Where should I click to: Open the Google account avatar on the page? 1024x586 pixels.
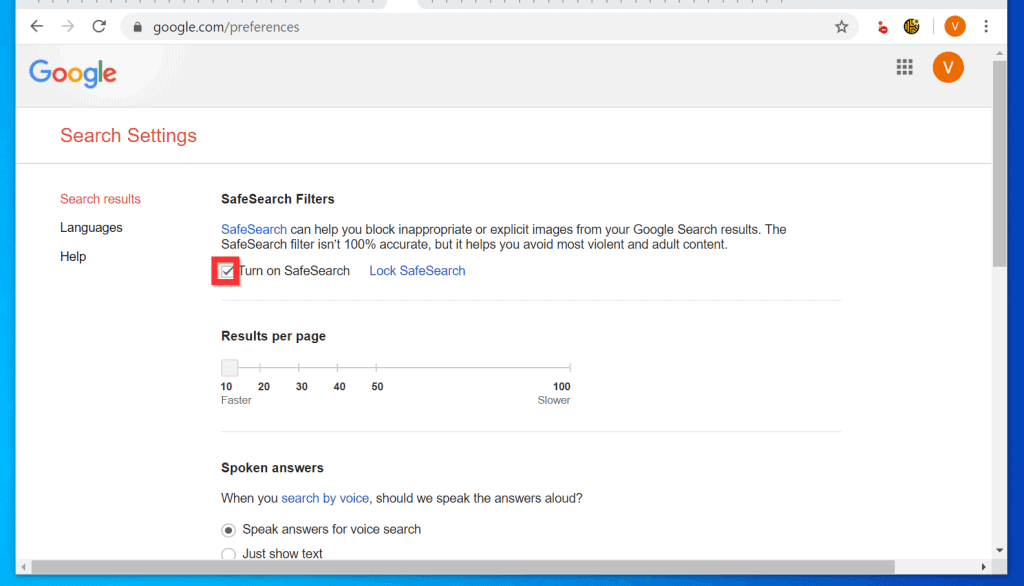pos(948,67)
